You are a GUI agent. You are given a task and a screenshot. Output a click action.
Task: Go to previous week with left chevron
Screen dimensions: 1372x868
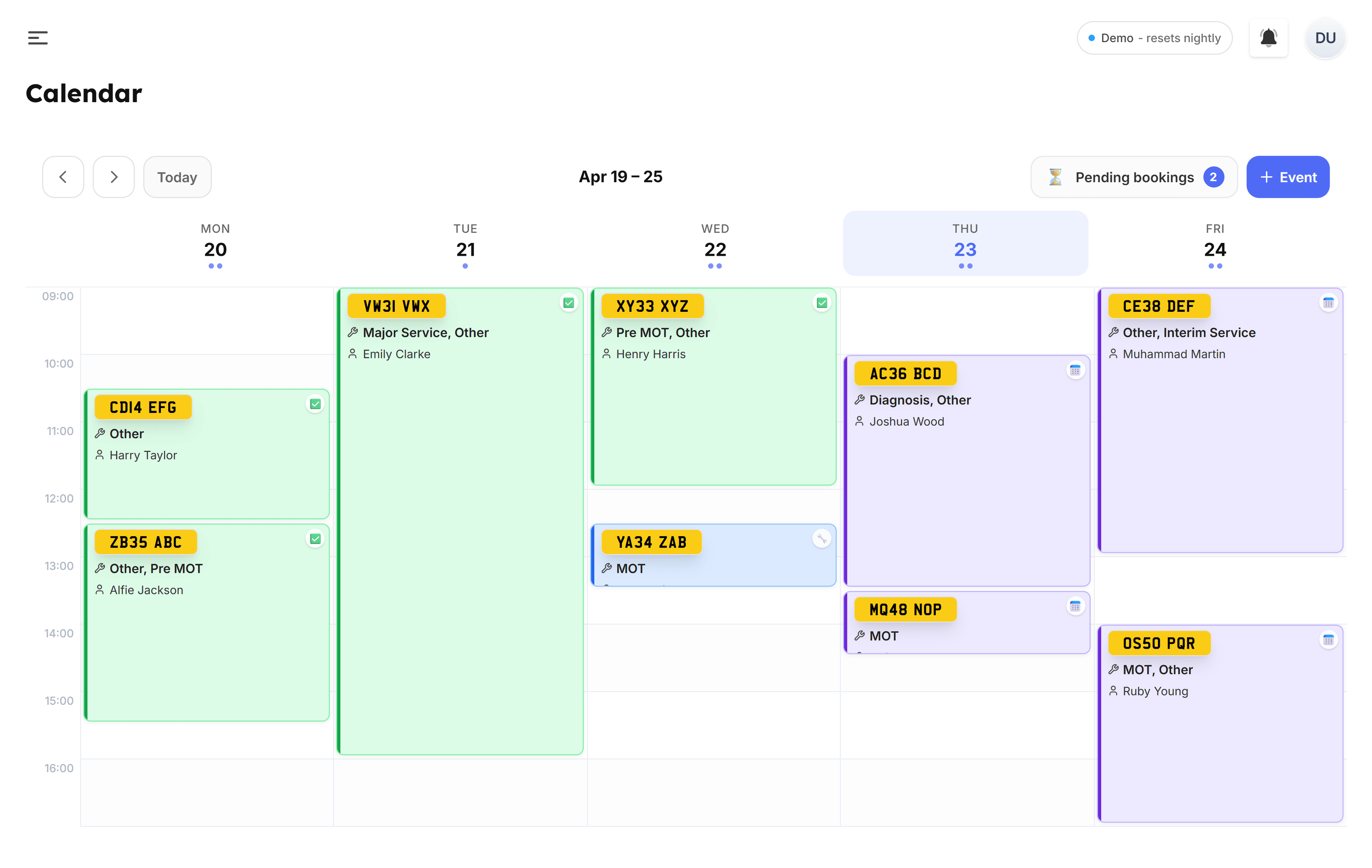63,176
